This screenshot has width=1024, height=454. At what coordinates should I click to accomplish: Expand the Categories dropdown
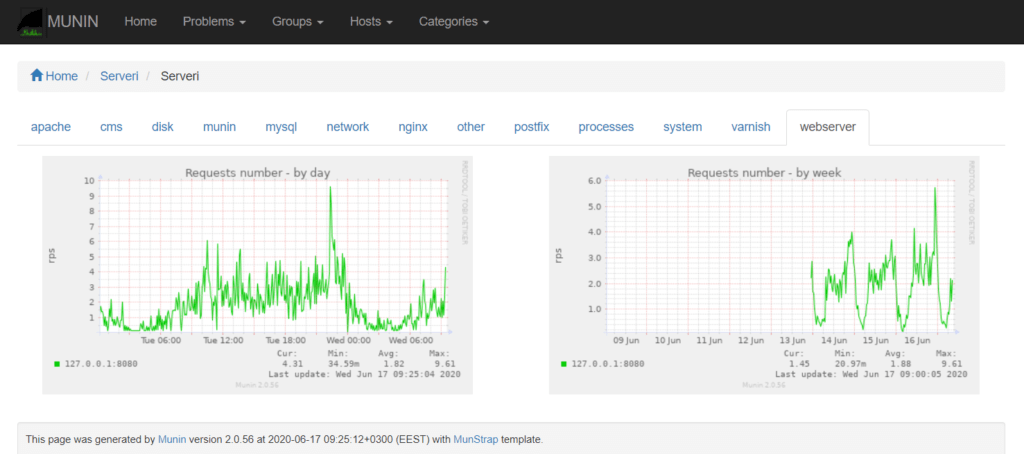click(453, 21)
